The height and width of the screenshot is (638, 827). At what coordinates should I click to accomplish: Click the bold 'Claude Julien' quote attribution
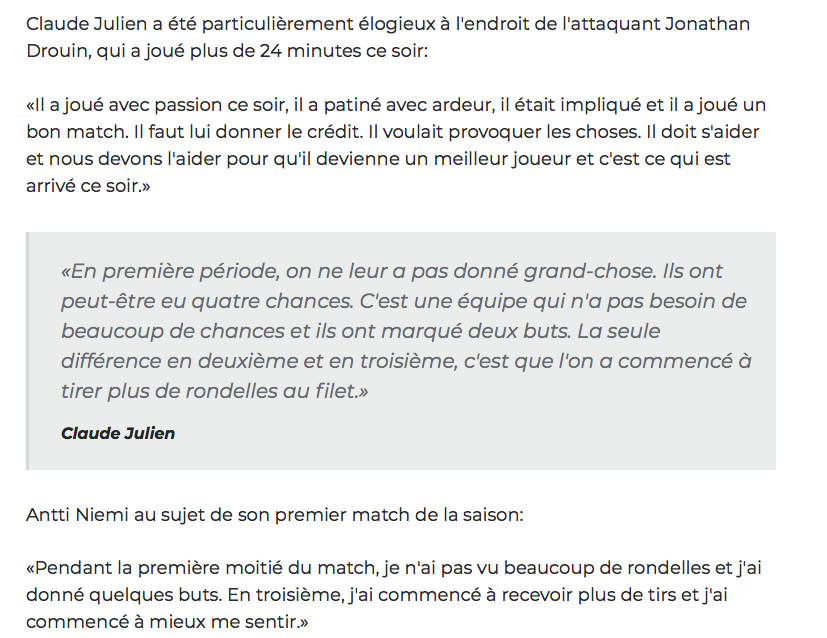pyautogui.click(x=118, y=433)
